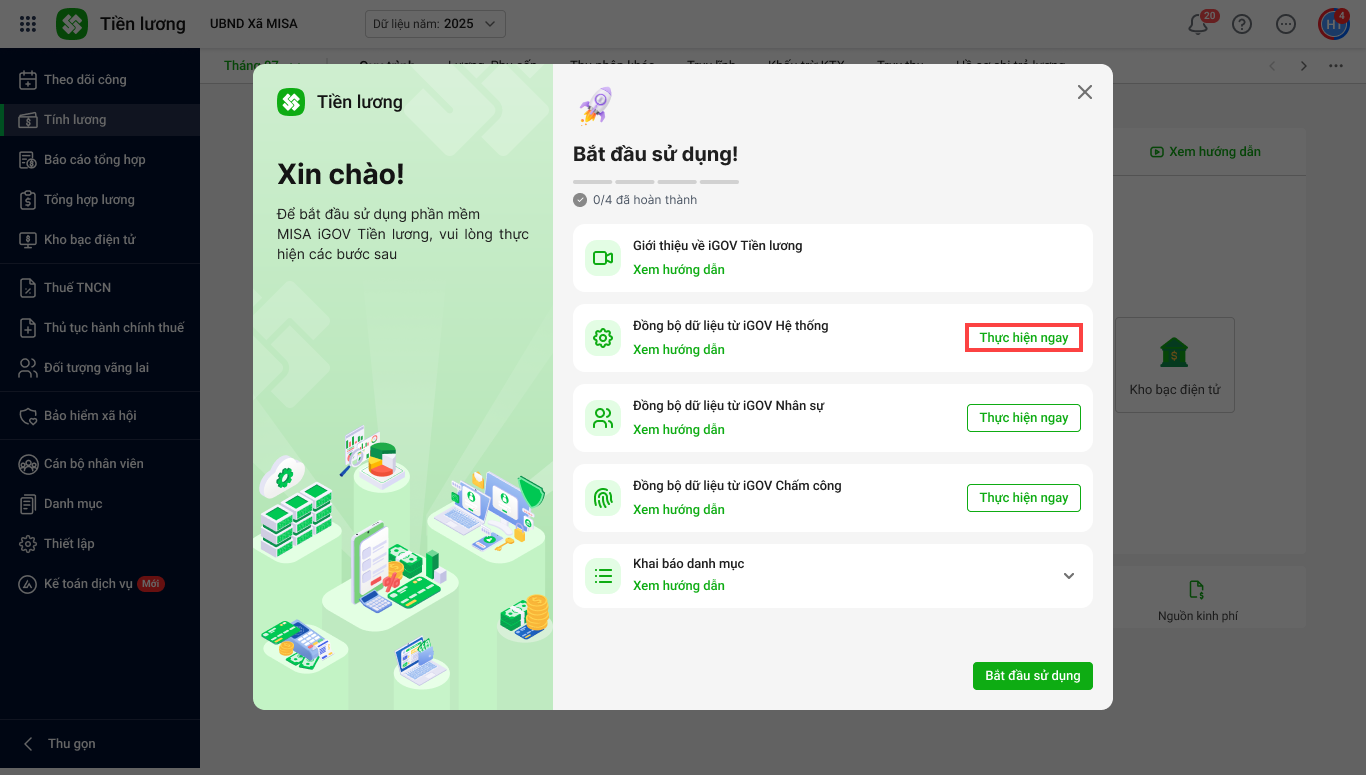Click the chat bubble more-options icon
1366x775 pixels.
(1286, 24)
